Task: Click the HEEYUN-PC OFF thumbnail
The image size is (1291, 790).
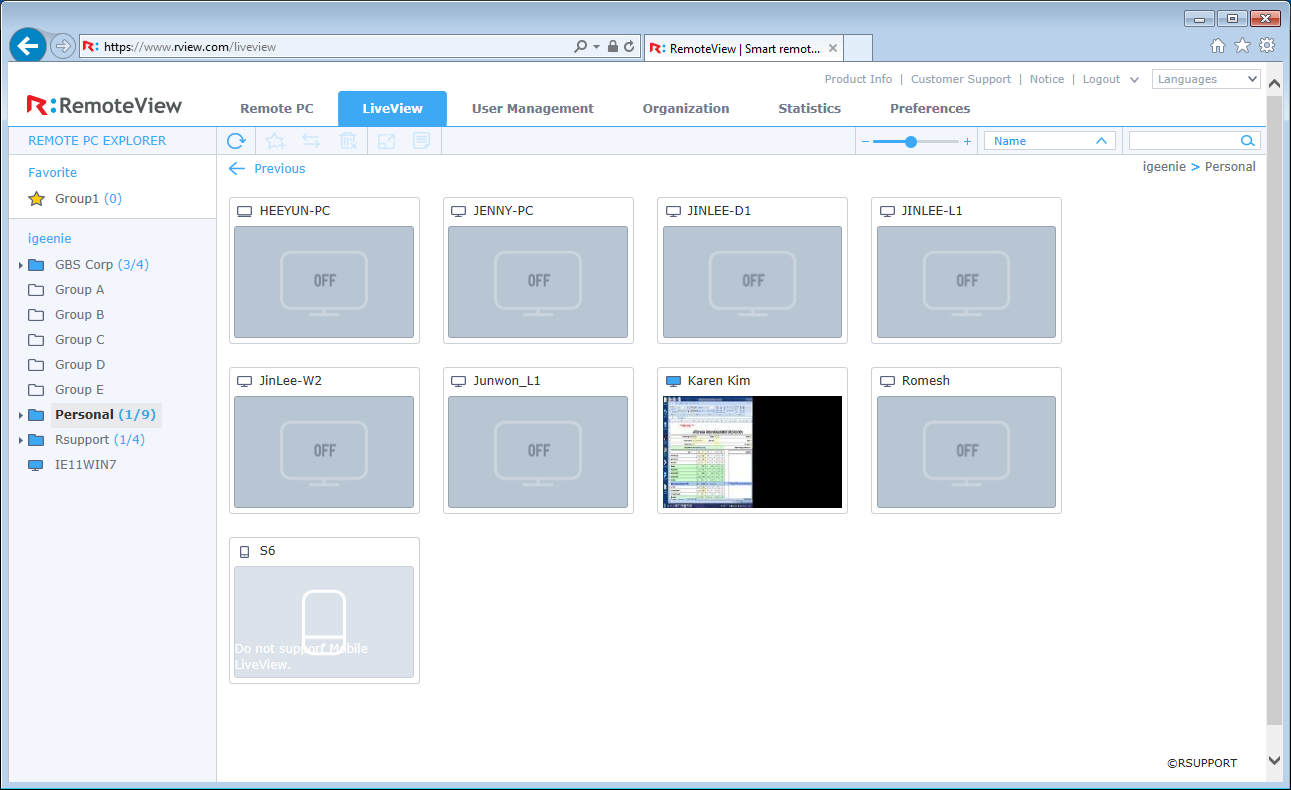Action: pyautogui.click(x=324, y=282)
